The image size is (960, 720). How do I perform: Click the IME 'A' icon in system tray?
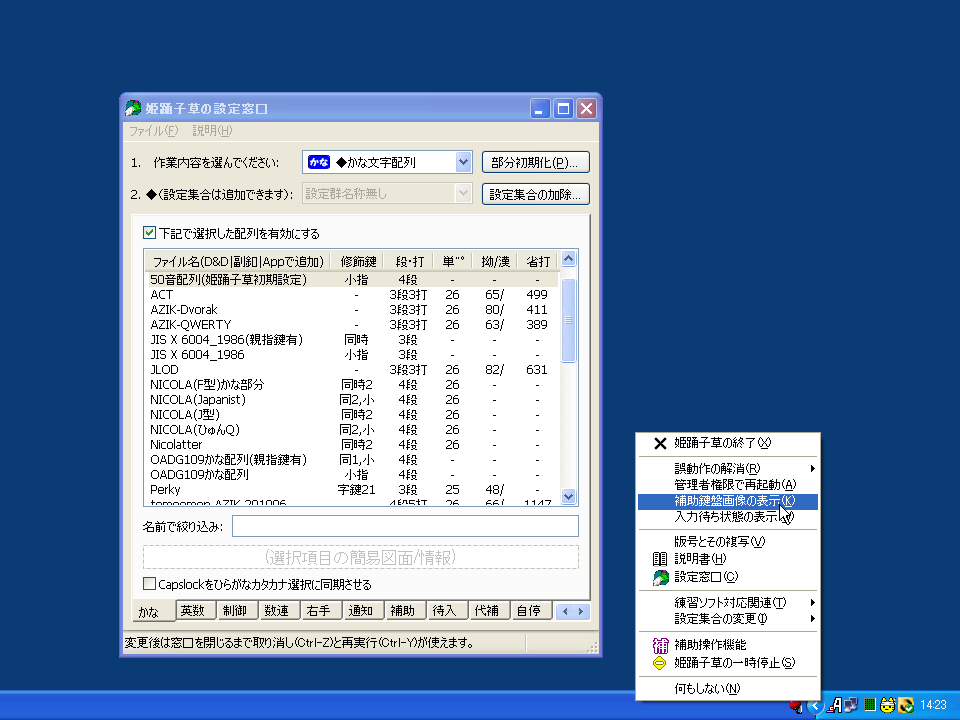[834, 705]
